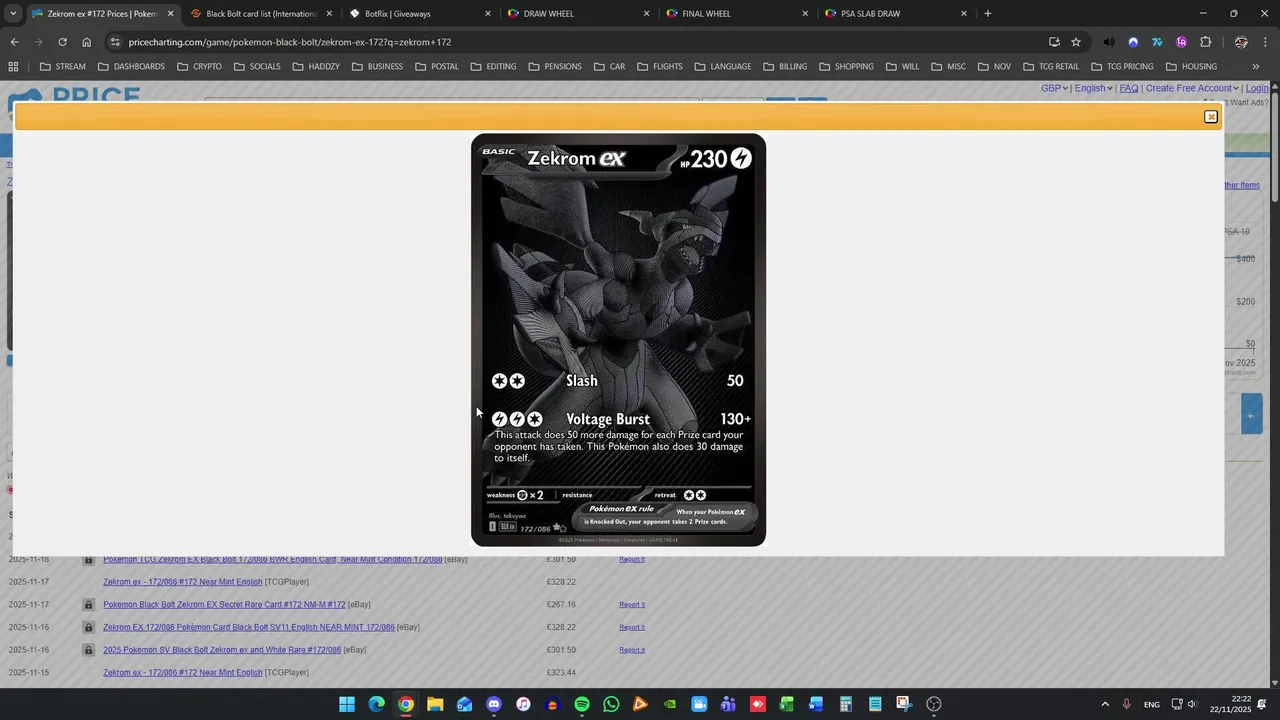Open Zekrom EX 172/086 SV11 English NEAR MINT listing
This screenshot has height=720, width=1280.
coord(249,627)
